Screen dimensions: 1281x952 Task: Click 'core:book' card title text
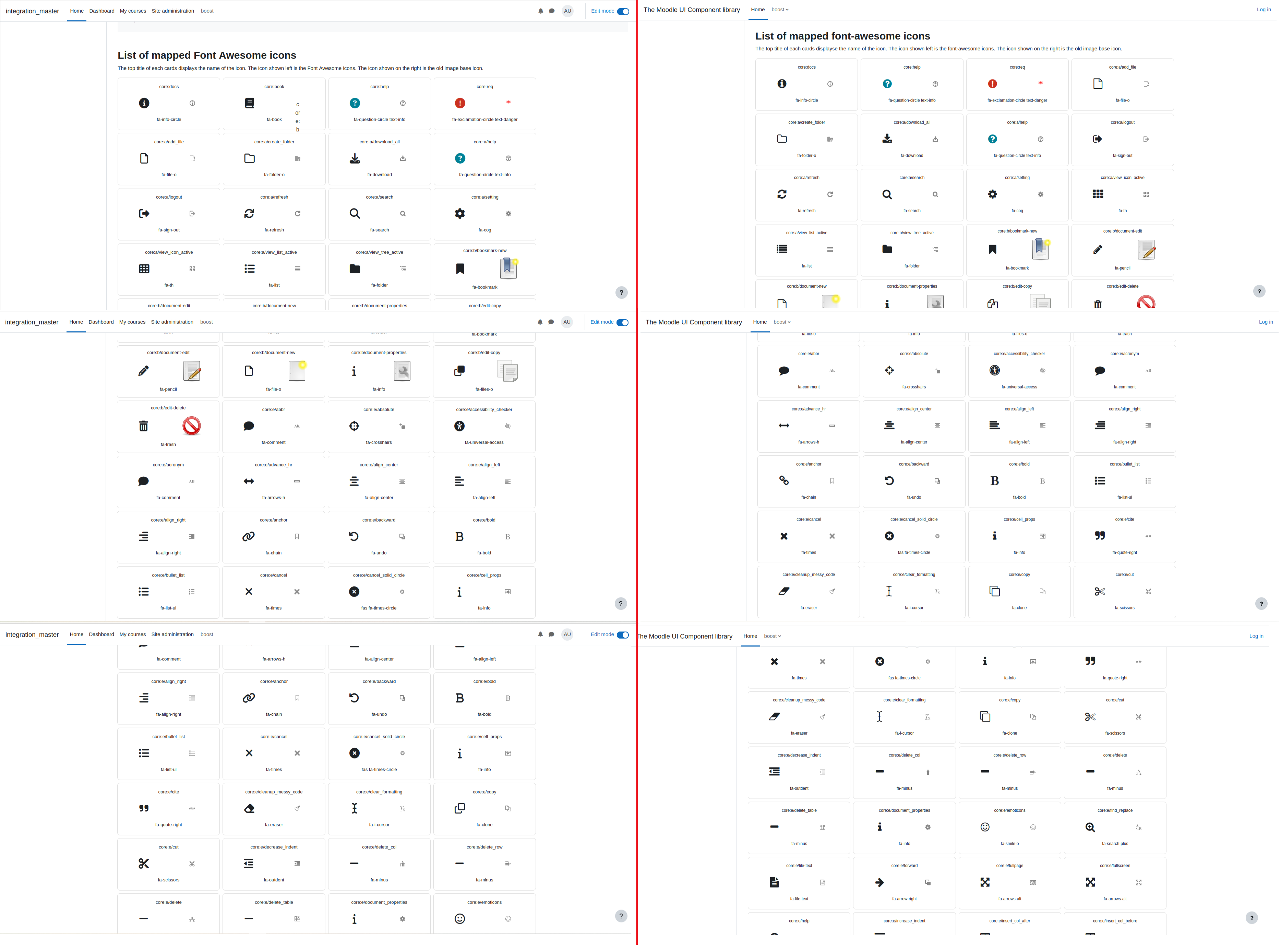pyautogui.click(x=275, y=87)
